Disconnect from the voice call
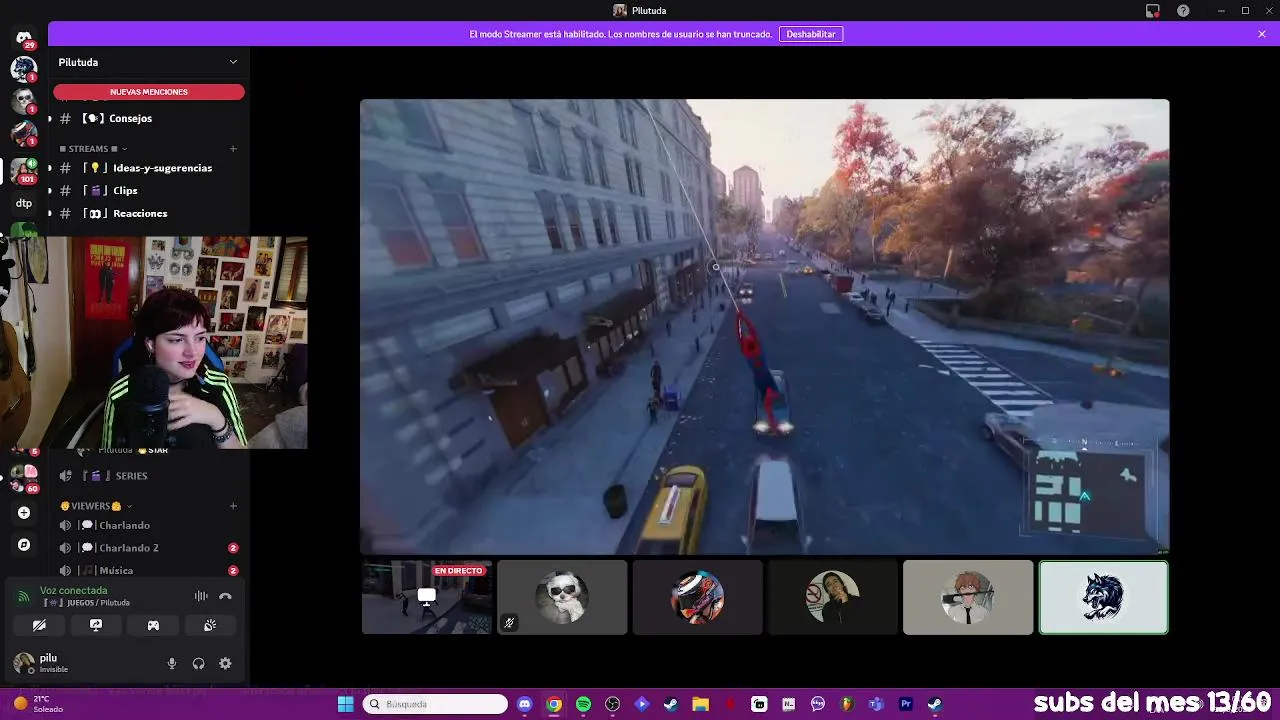This screenshot has width=1280, height=720. click(x=225, y=596)
